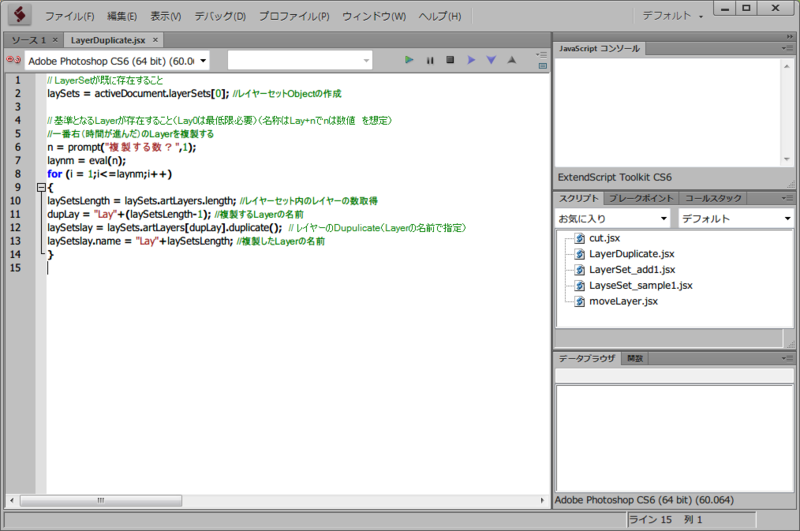Select the JavaScript コンソール tab
This screenshot has height=531, width=800.
click(599, 48)
